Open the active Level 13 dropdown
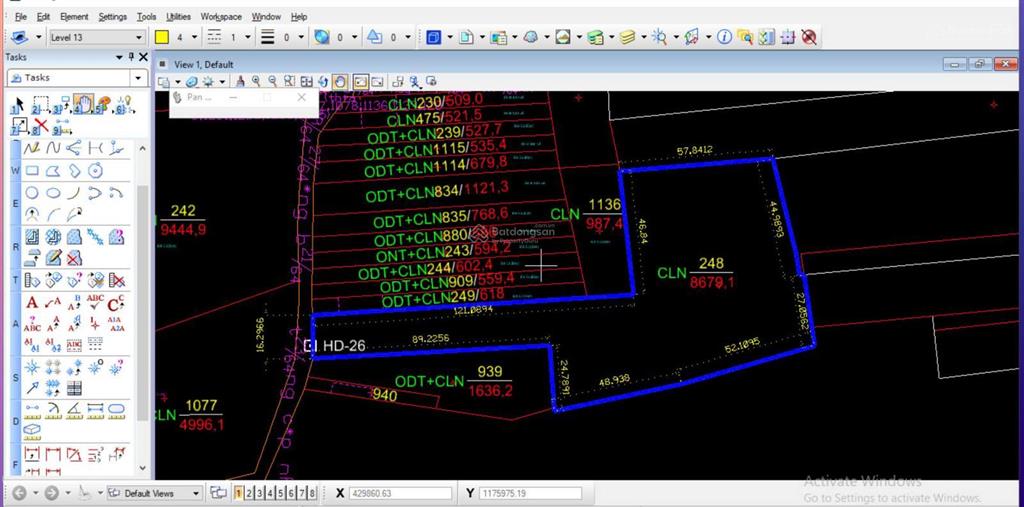This screenshot has width=1024, height=507. coord(97,37)
